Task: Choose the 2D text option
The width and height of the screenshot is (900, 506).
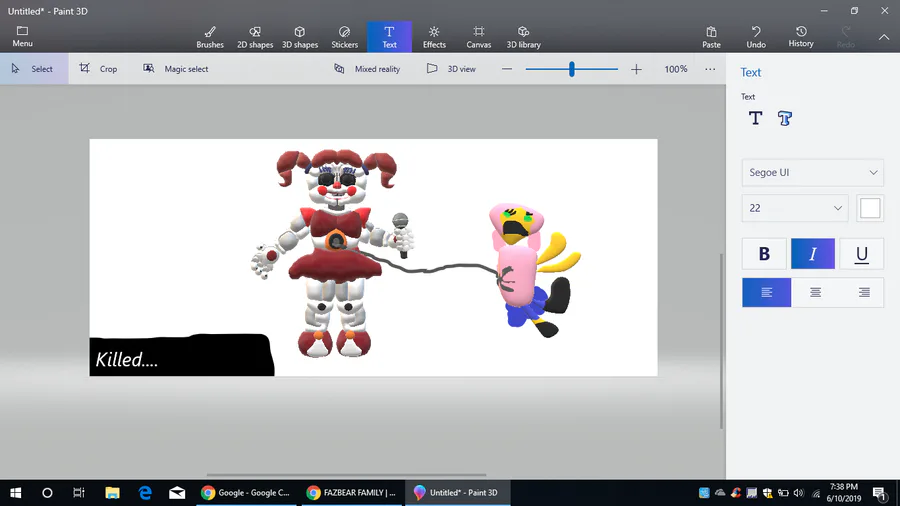Action: 755,118
